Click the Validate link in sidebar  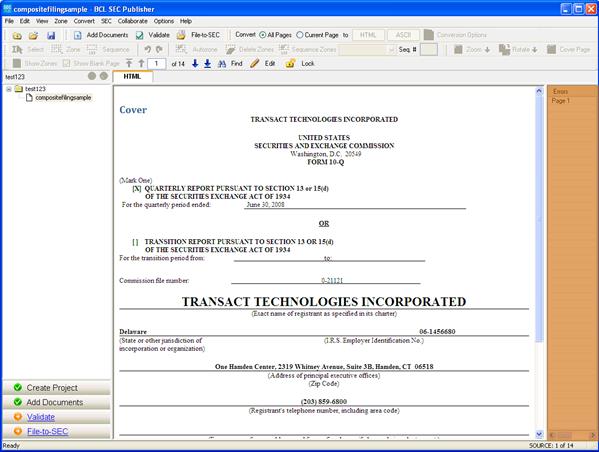click(40, 417)
